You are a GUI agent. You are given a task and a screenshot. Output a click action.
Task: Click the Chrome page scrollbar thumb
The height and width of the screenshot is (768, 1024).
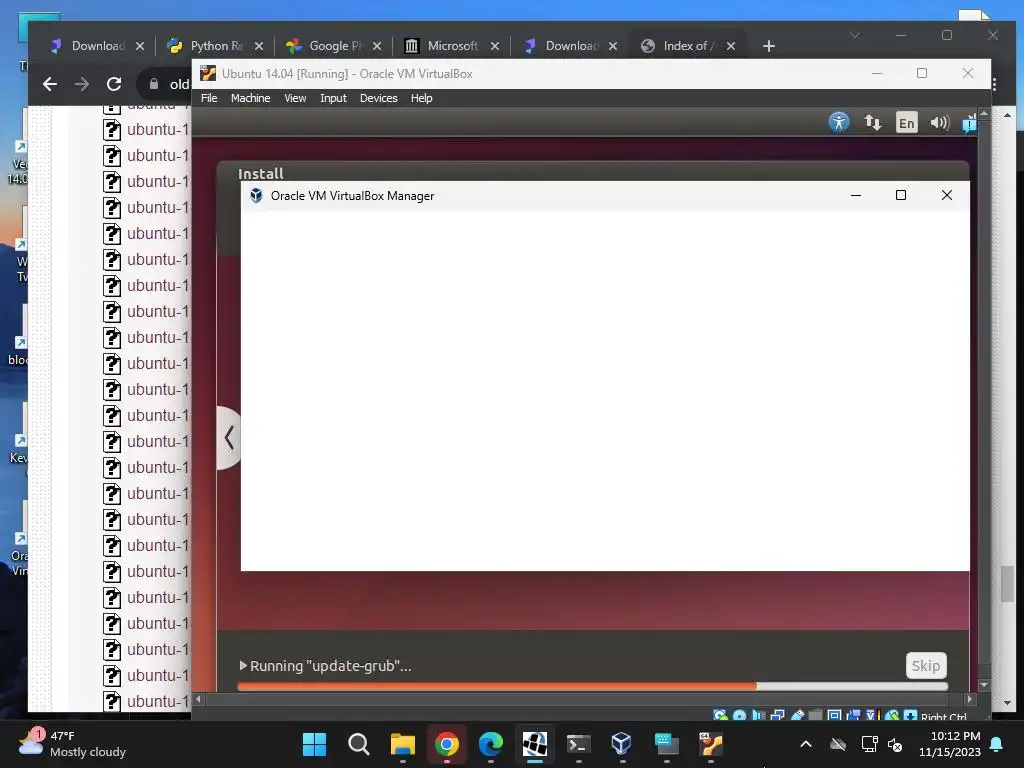(x=1007, y=584)
